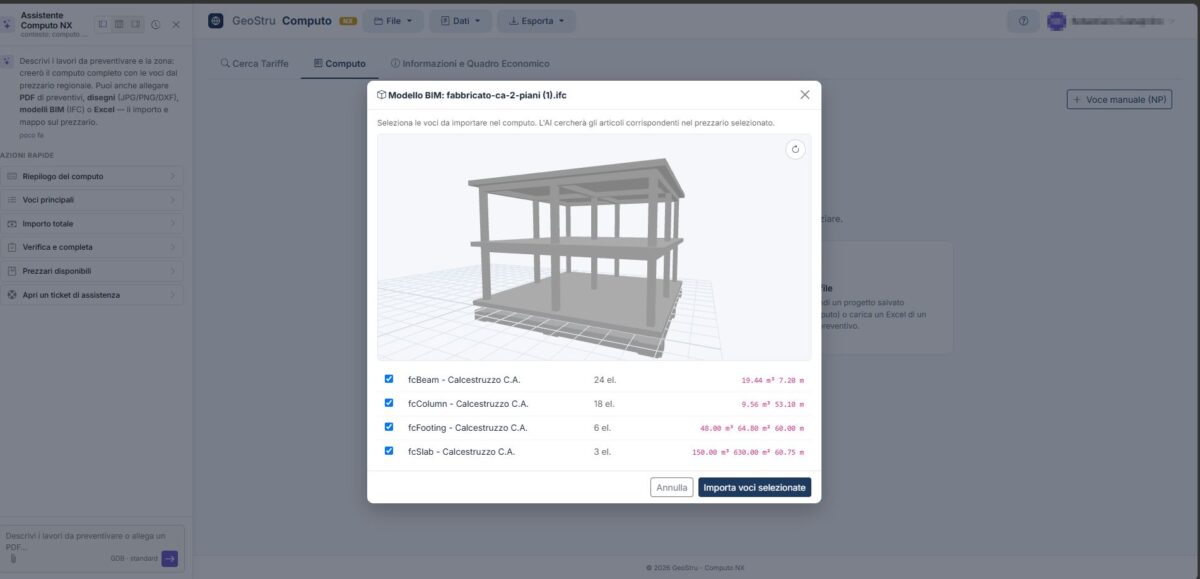1200x579 pixels.
Task: Click the Voce manuale (NP) button
Action: click(1119, 100)
